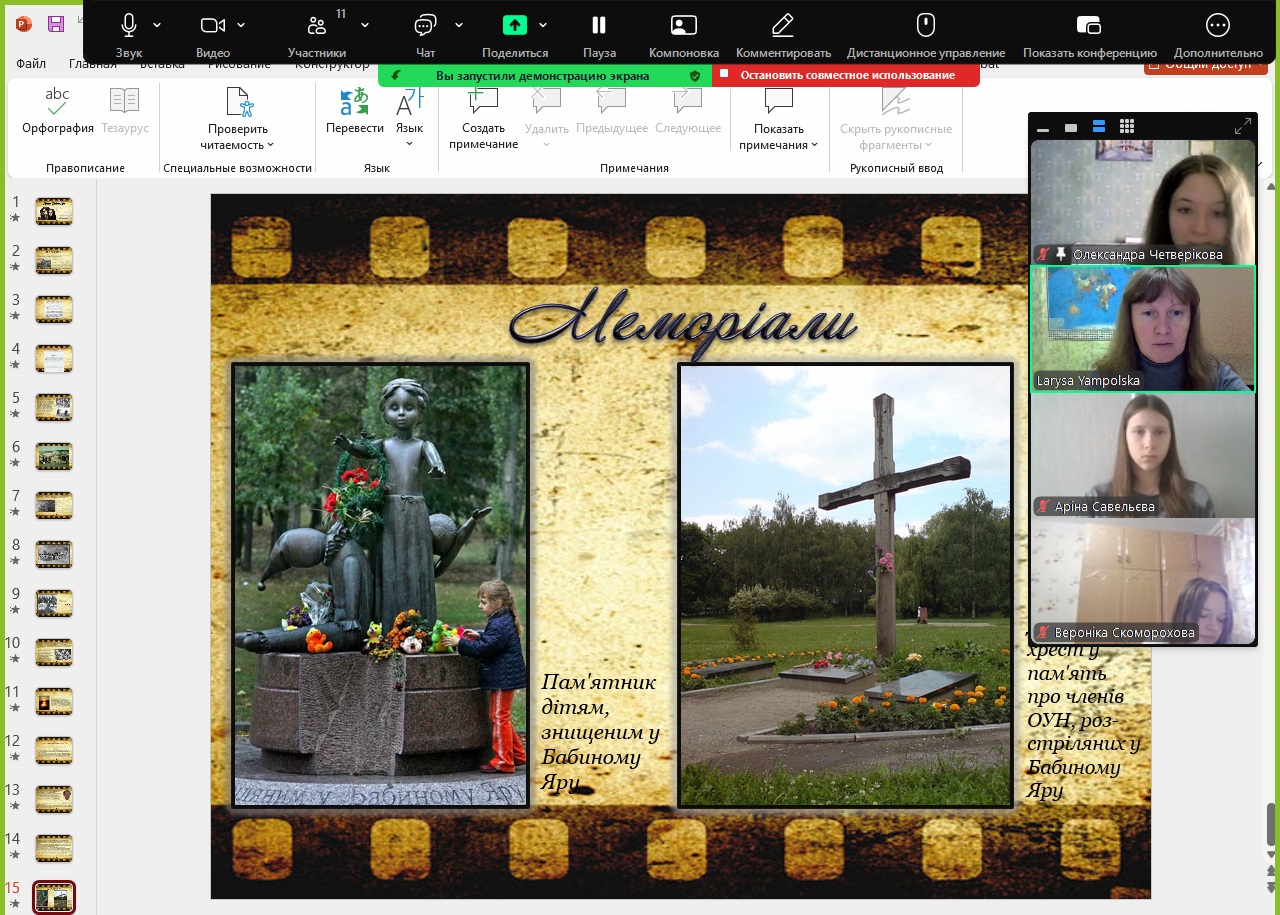Viewport: 1280px width, 915px height.
Task: Open the Файл menu
Action: (x=31, y=64)
